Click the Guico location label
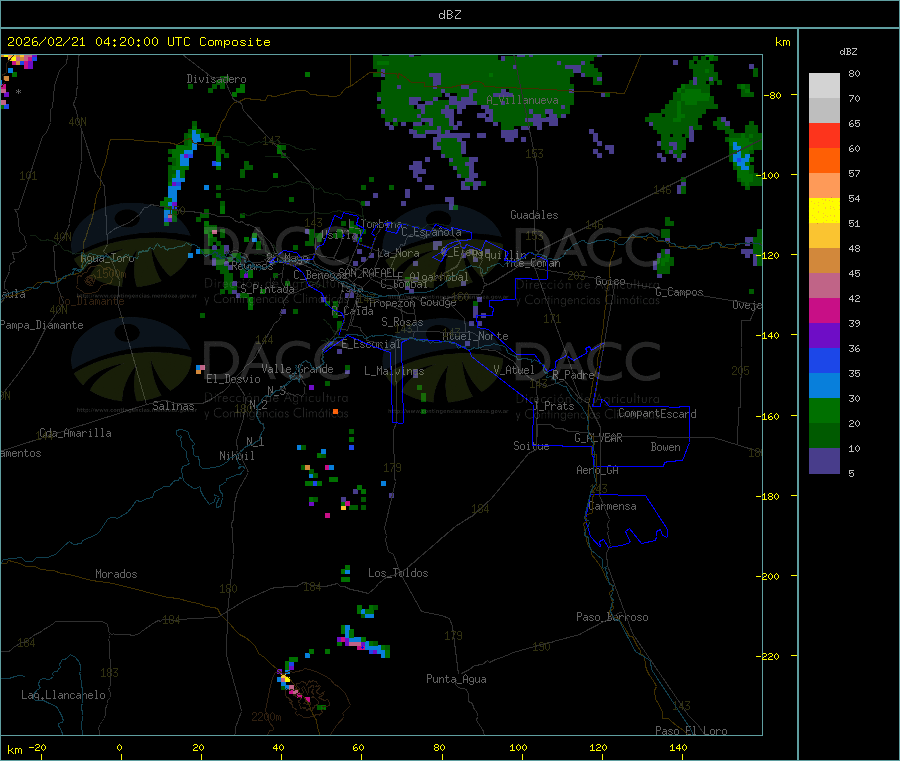This screenshot has height=761, width=900. [610, 281]
